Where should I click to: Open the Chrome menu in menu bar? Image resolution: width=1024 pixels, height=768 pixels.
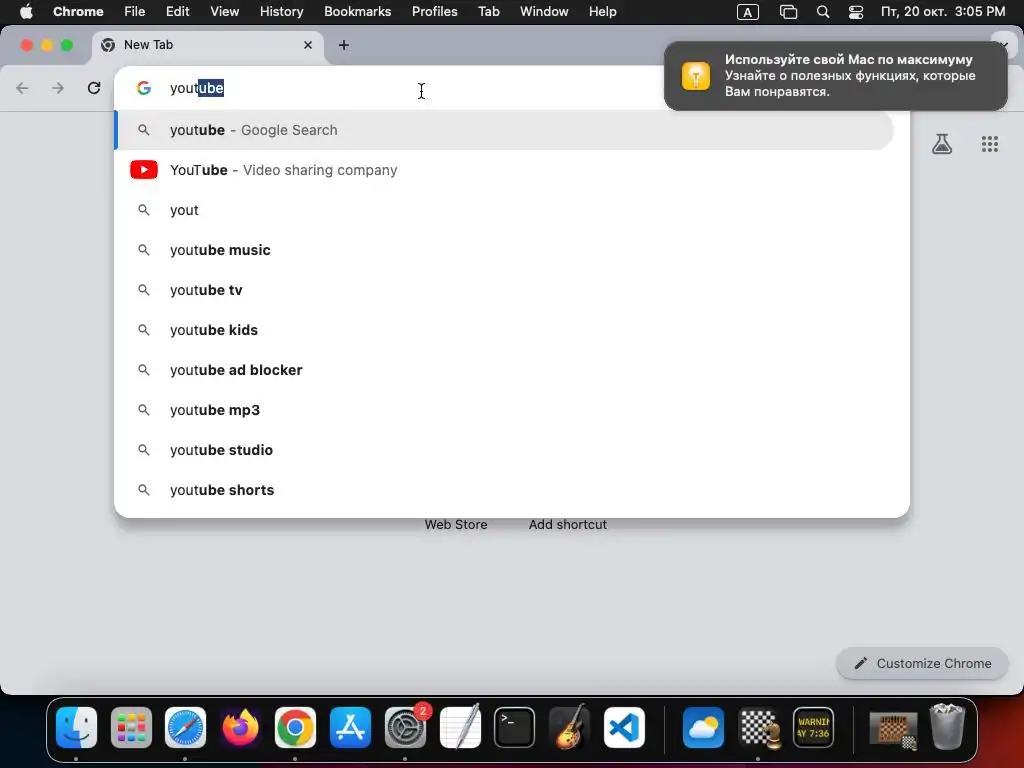(78, 12)
